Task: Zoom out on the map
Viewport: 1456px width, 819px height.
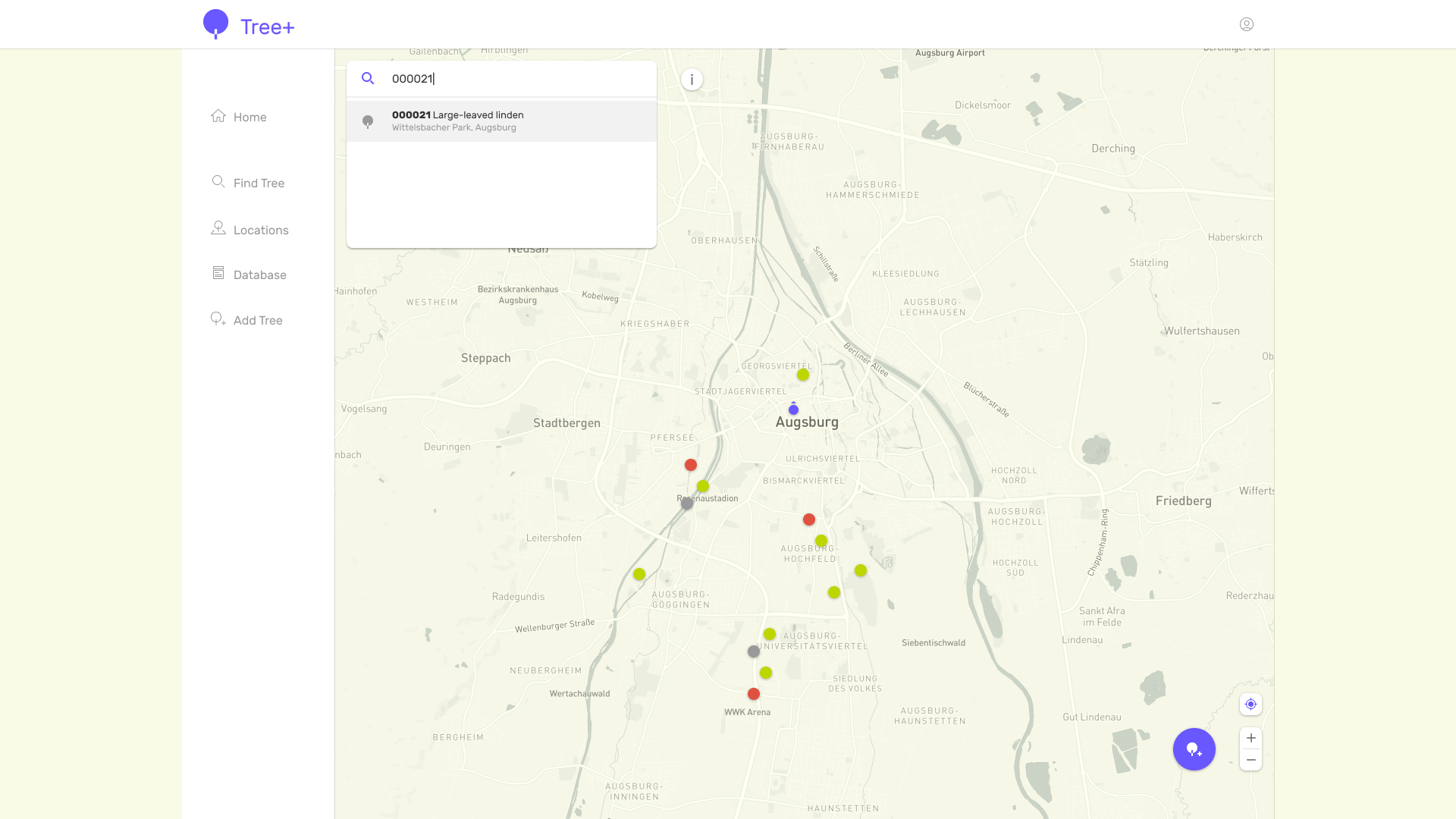Action: [x=1250, y=760]
